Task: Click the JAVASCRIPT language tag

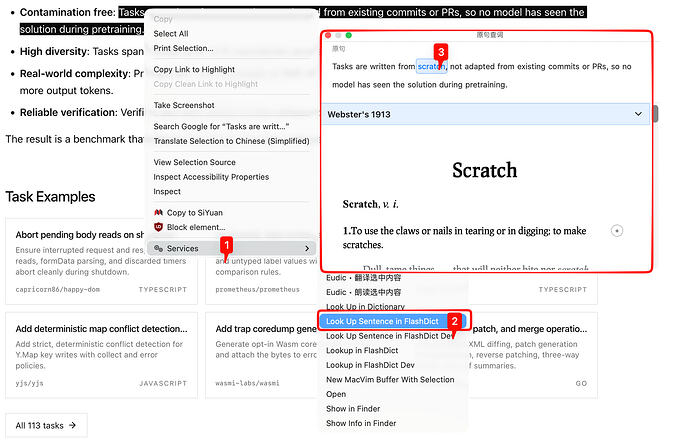Action: [x=163, y=383]
